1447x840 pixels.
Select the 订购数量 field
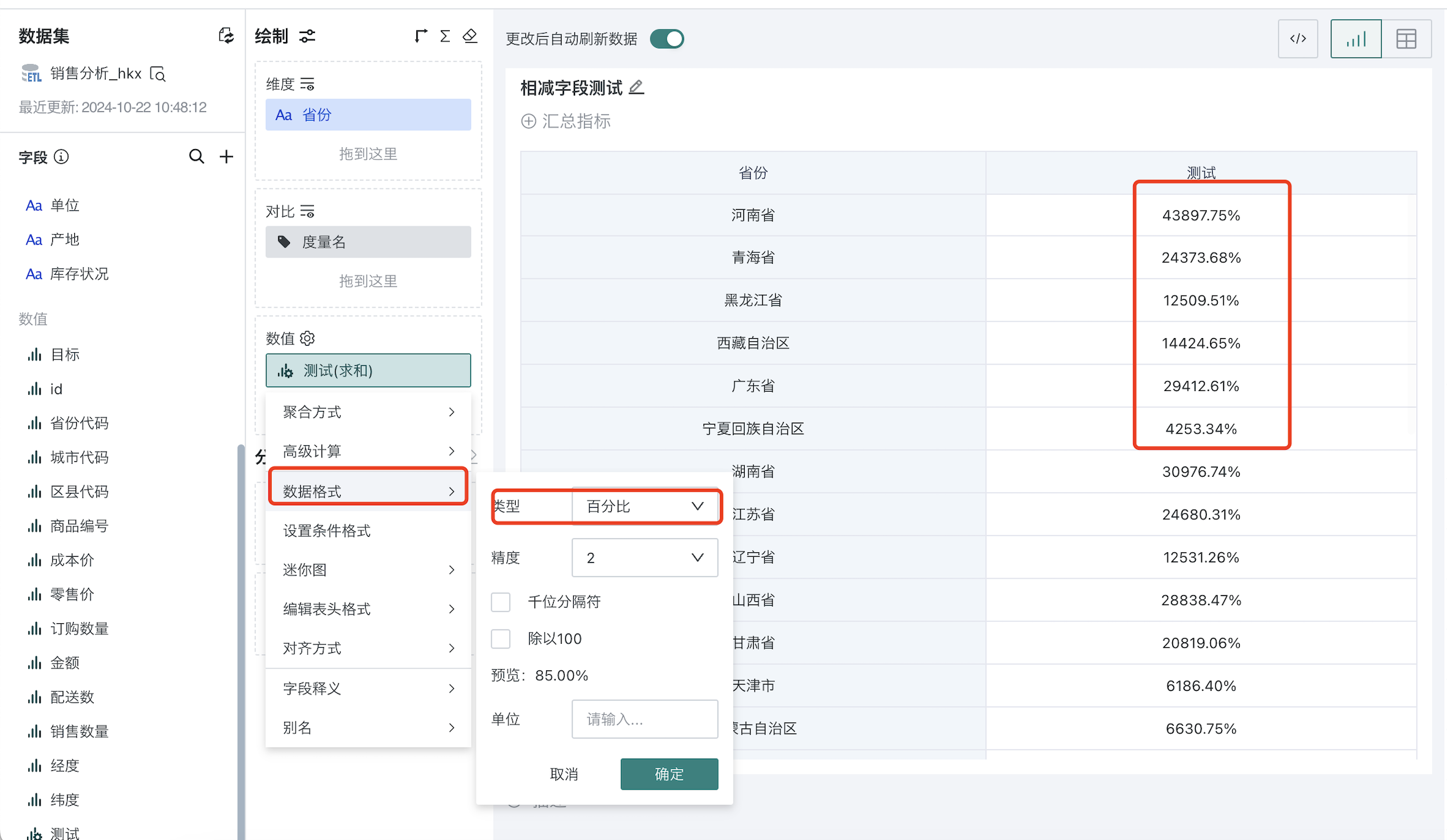[x=79, y=628]
